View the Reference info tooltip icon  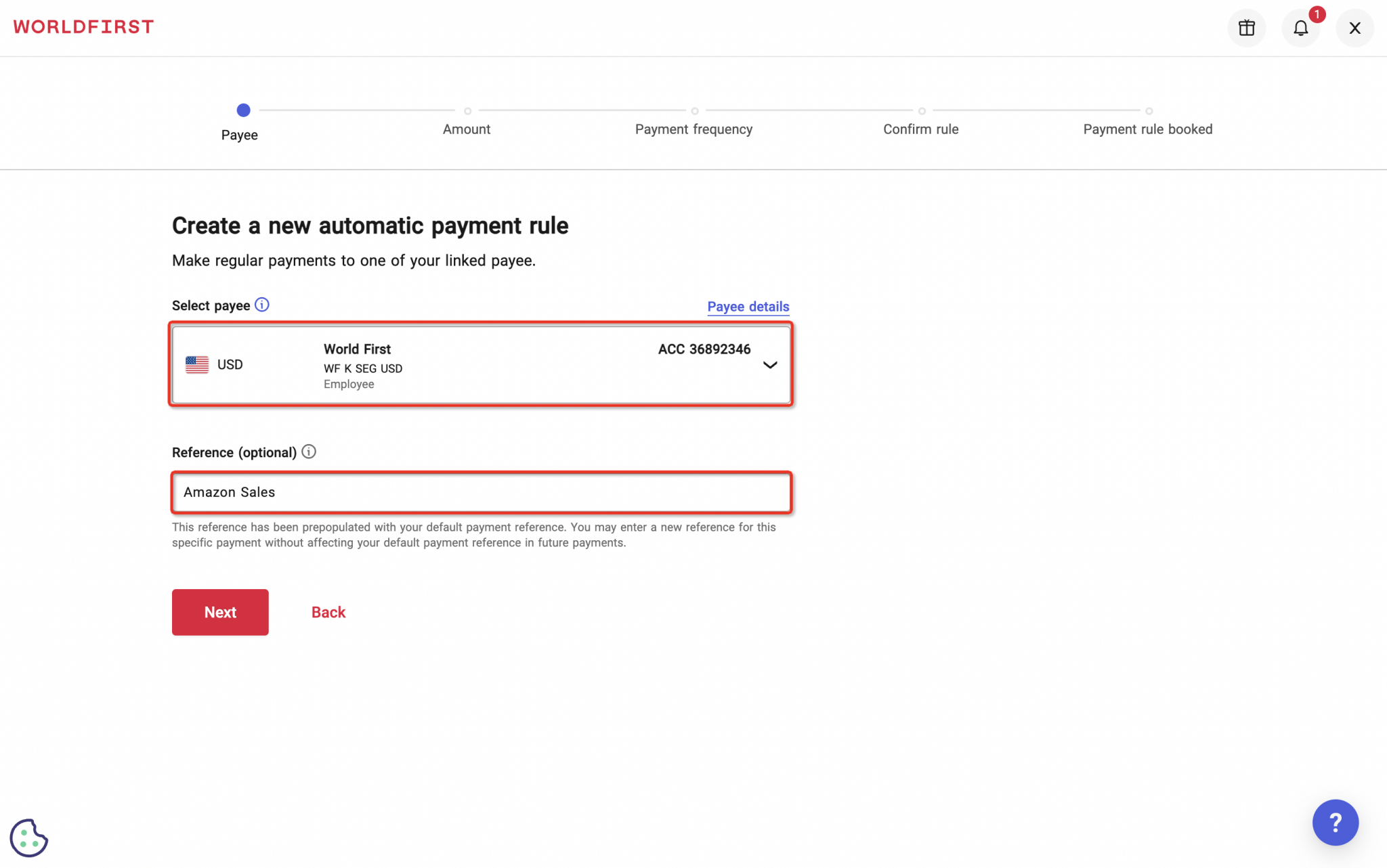(309, 452)
